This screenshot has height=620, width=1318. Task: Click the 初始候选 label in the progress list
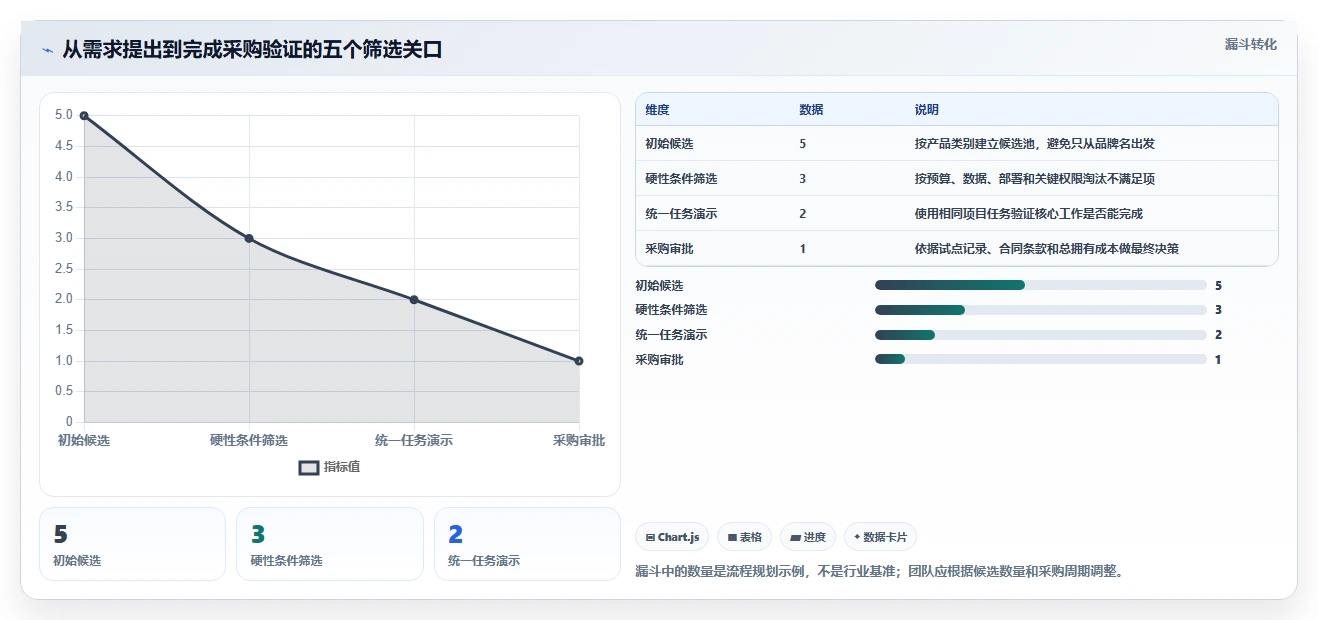tap(660, 286)
